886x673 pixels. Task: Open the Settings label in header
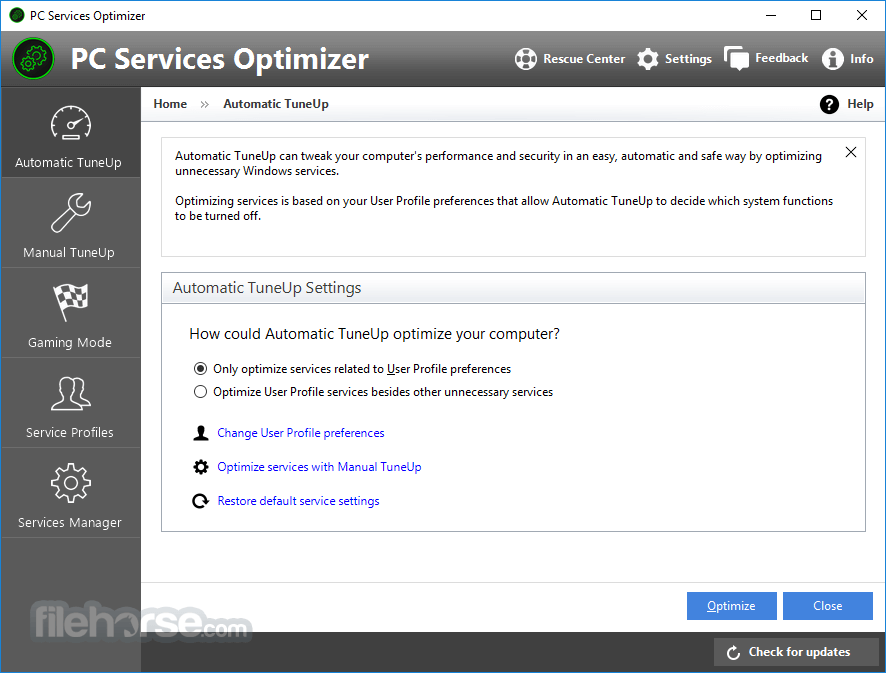[688, 59]
